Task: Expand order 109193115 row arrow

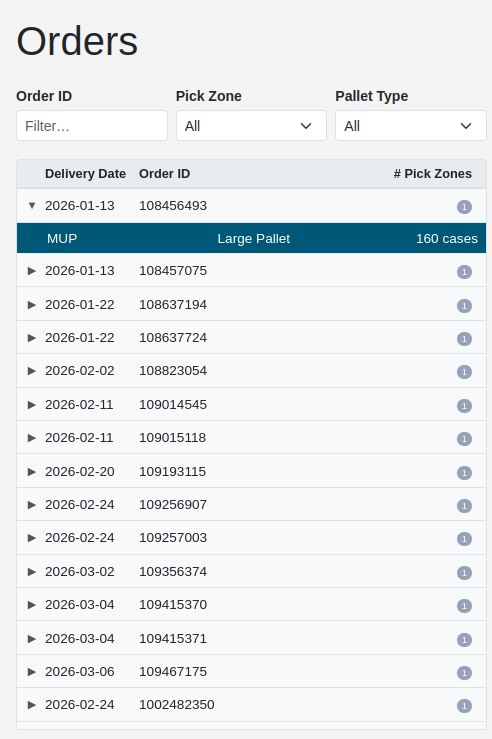Action: coord(32,471)
